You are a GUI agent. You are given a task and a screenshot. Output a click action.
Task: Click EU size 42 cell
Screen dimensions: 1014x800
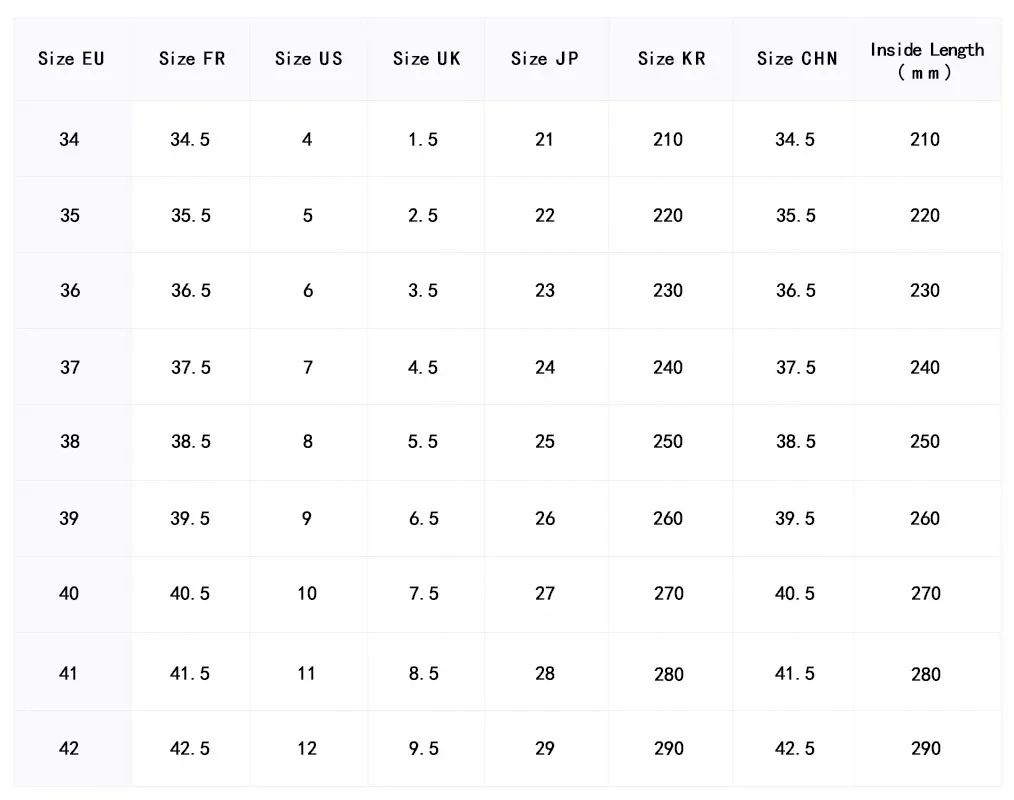(x=69, y=749)
